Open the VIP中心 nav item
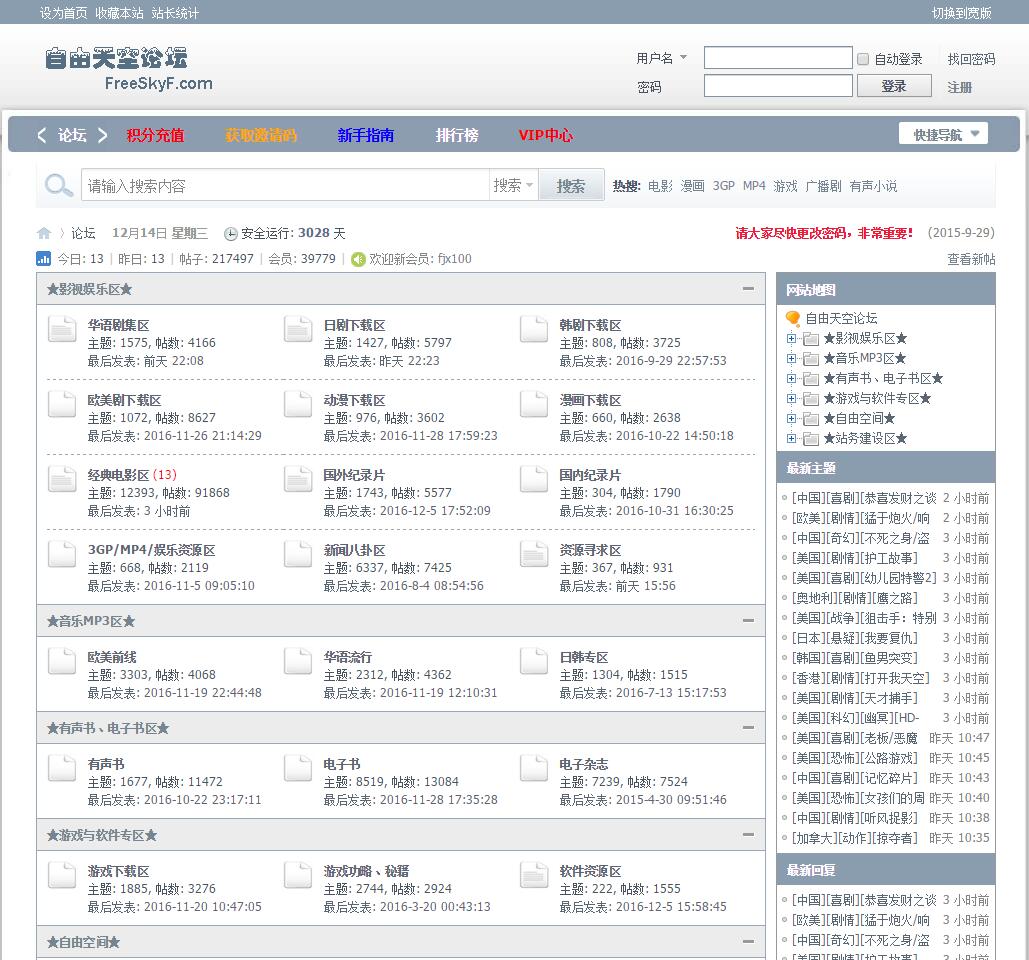The image size is (1029, 960). pyautogui.click(x=545, y=135)
